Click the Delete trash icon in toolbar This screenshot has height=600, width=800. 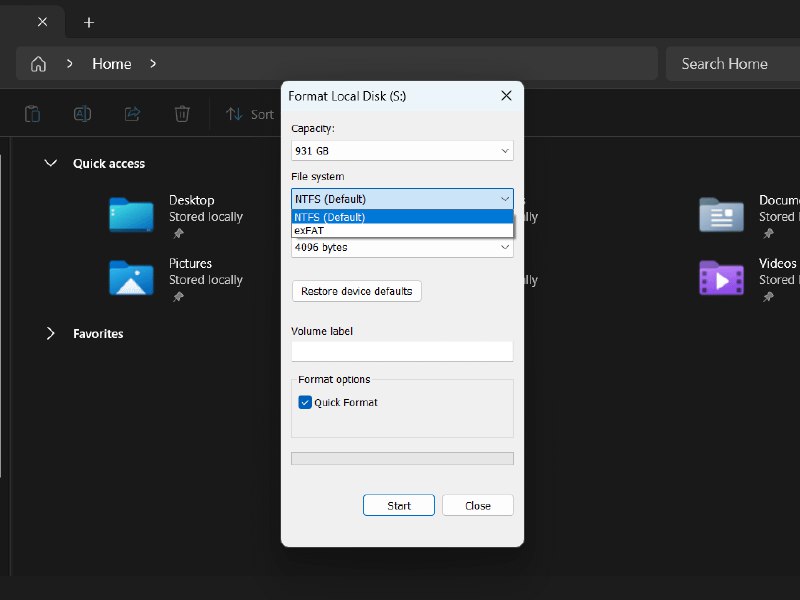[182, 114]
